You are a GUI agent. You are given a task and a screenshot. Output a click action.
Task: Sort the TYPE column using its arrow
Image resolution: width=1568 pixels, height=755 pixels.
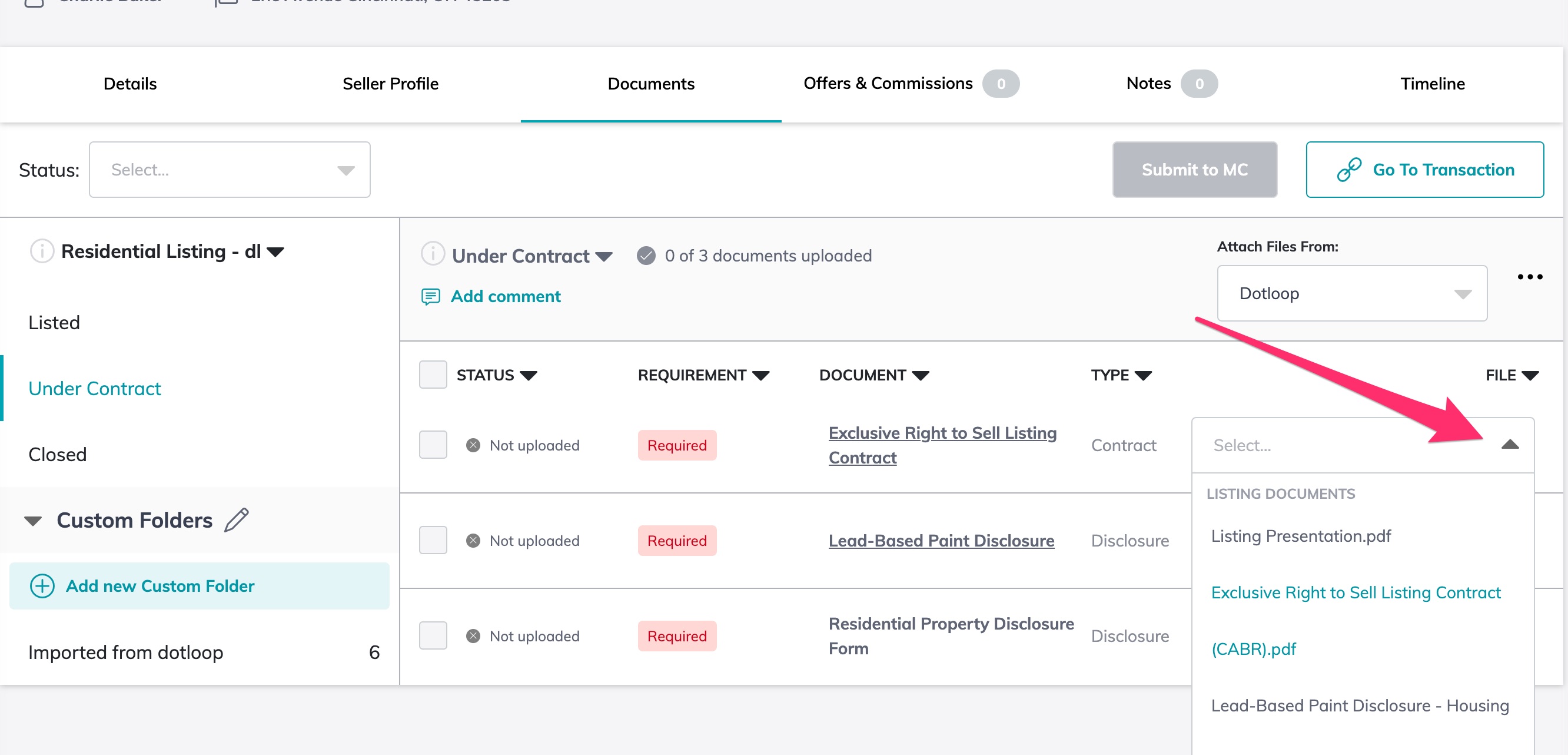(1144, 375)
